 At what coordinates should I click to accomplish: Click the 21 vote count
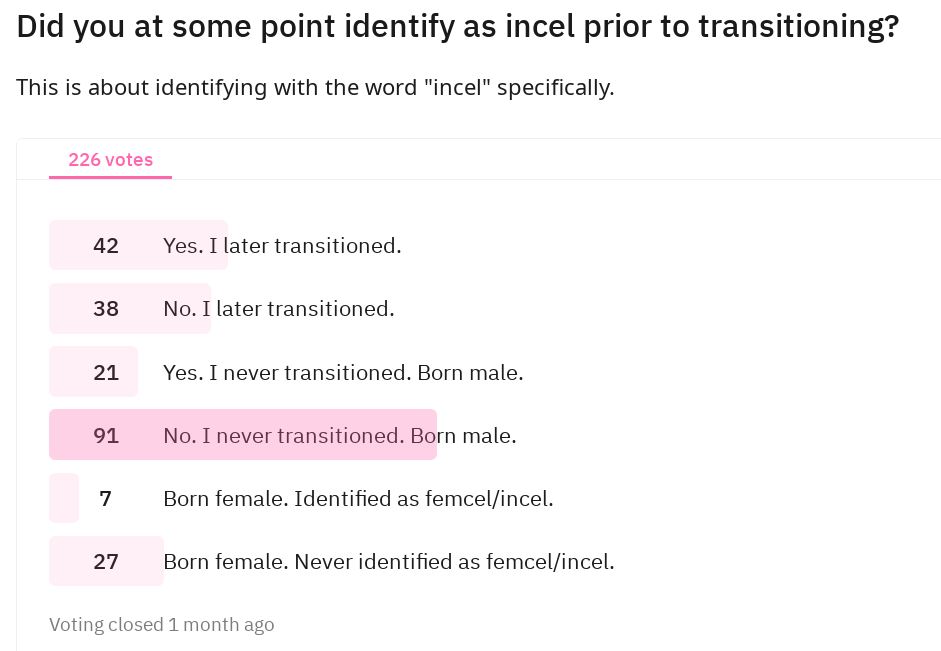(106, 373)
